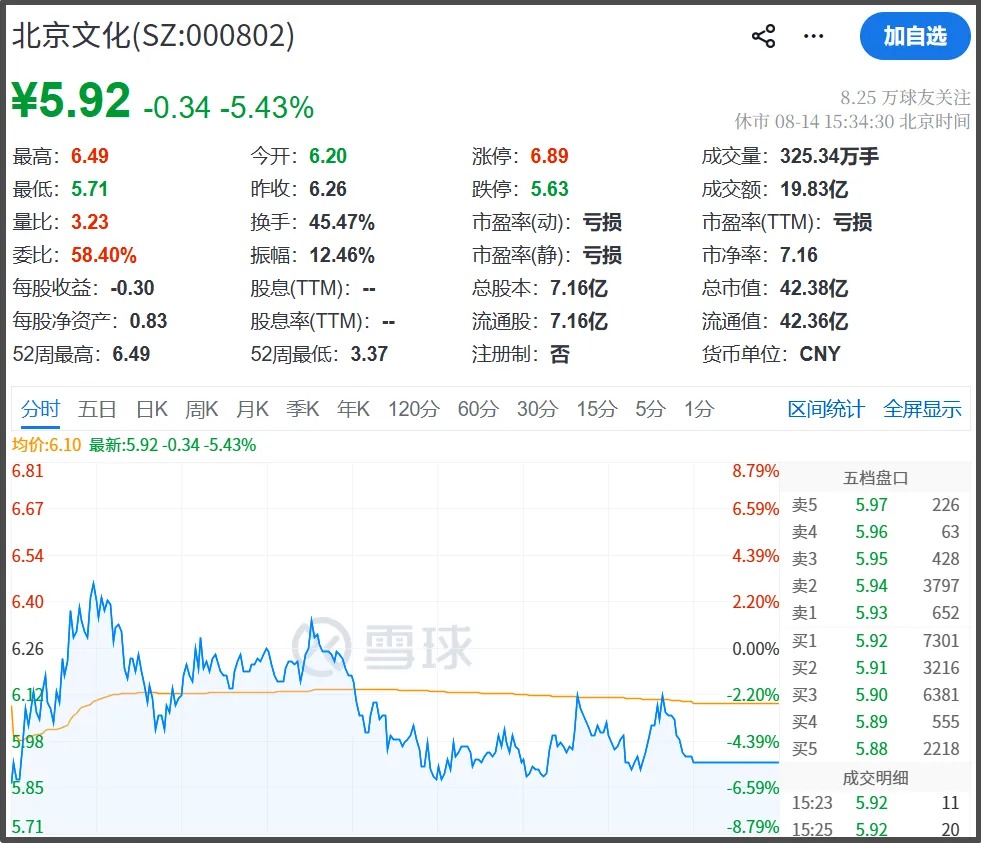981x843 pixels.
Task: Show the 120分 chart
Action: [x=414, y=409]
